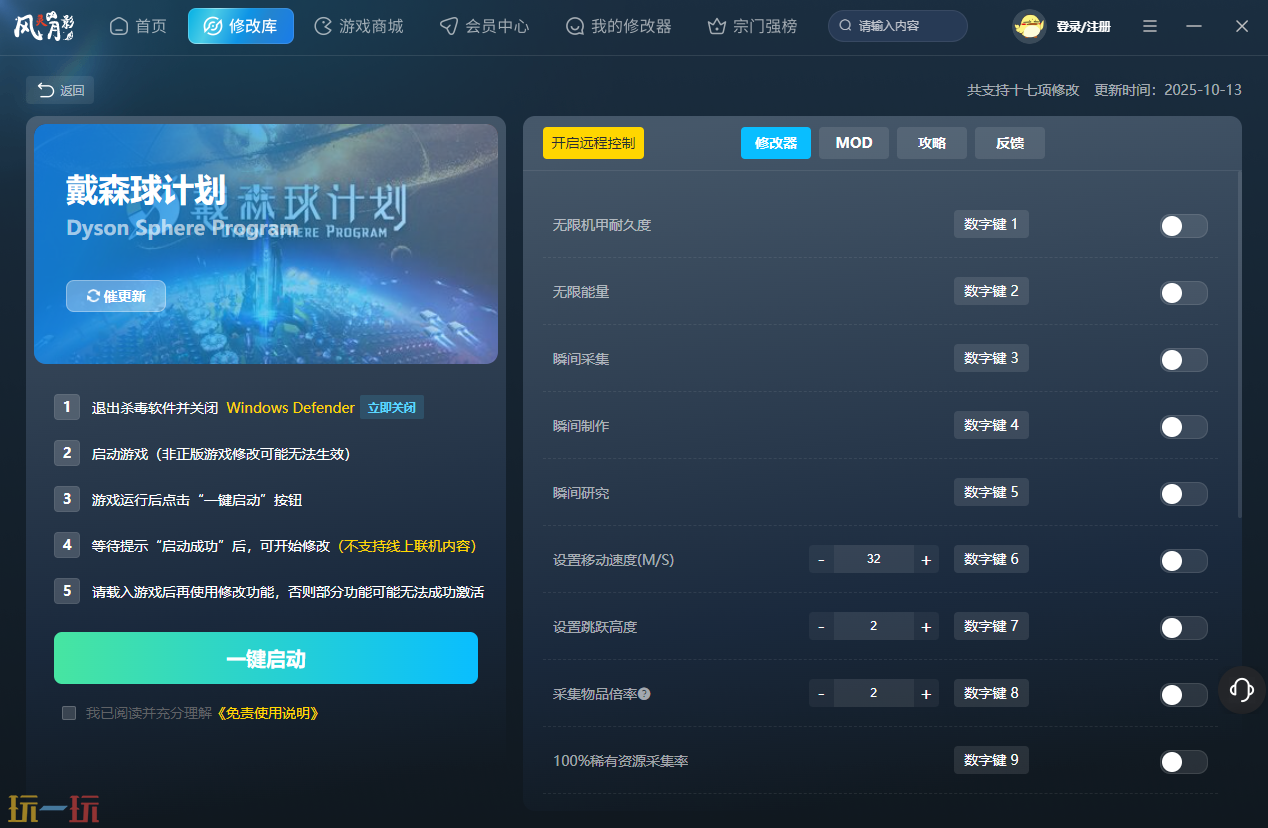The image size is (1268, 828).
Task: Toggle 设置跳跃高度 switch
Action: point(1184,628)
